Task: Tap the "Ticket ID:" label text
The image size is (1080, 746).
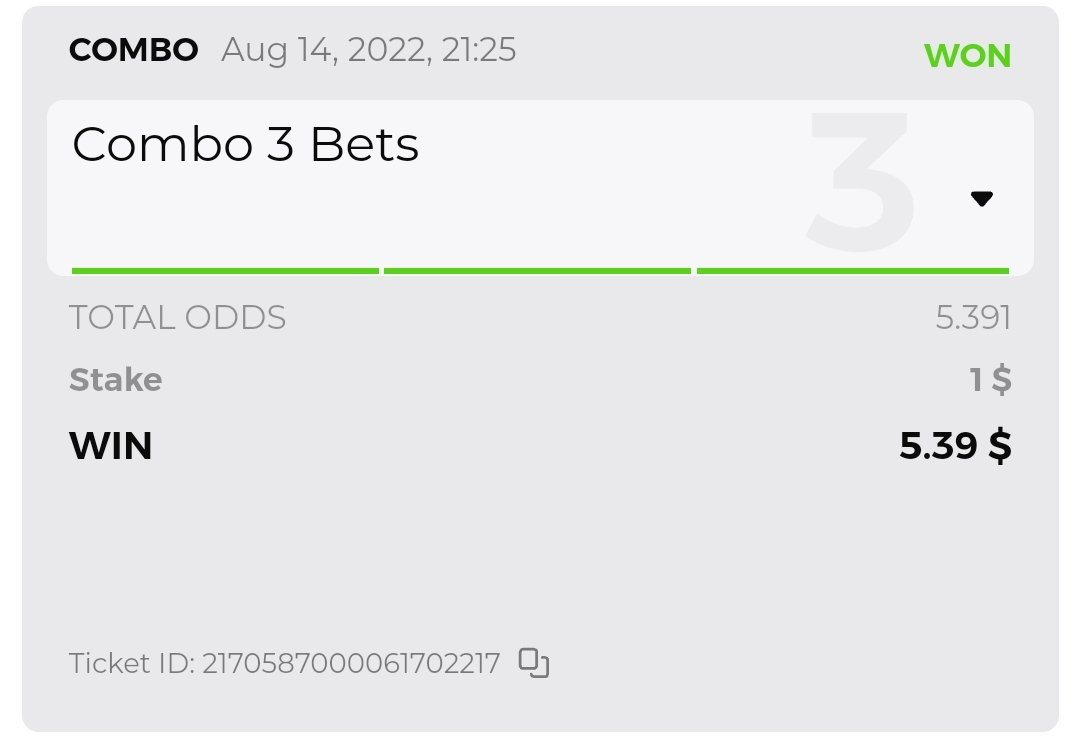Action: (132, 663)
